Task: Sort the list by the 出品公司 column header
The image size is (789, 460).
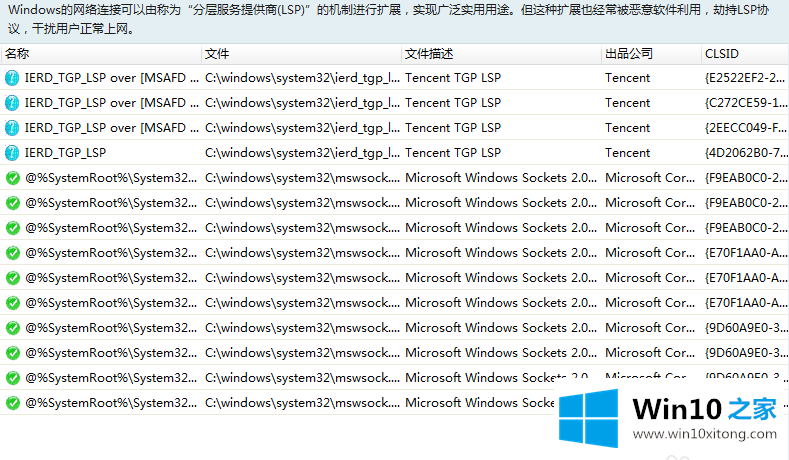Action: (x=651, y=54)
